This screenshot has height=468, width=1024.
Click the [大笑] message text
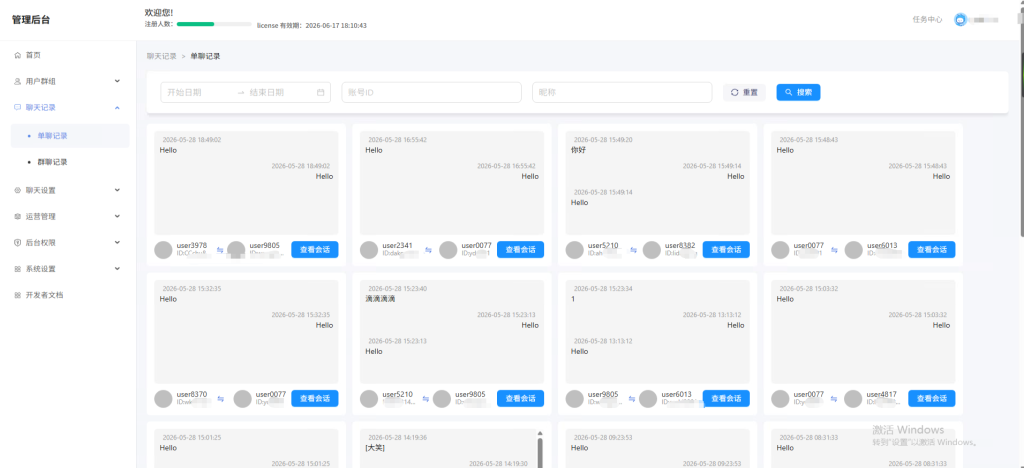[x=376, y=448]
